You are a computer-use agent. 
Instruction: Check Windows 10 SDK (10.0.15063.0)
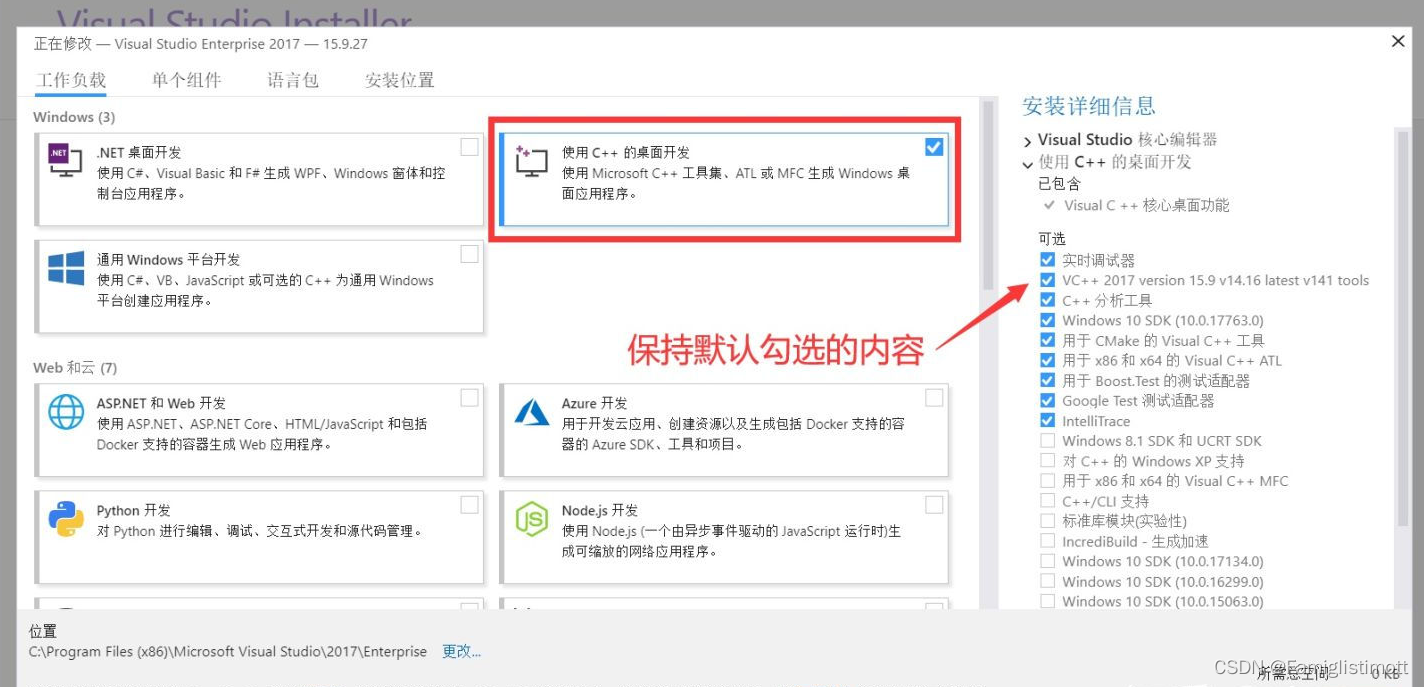(1047, 601)
